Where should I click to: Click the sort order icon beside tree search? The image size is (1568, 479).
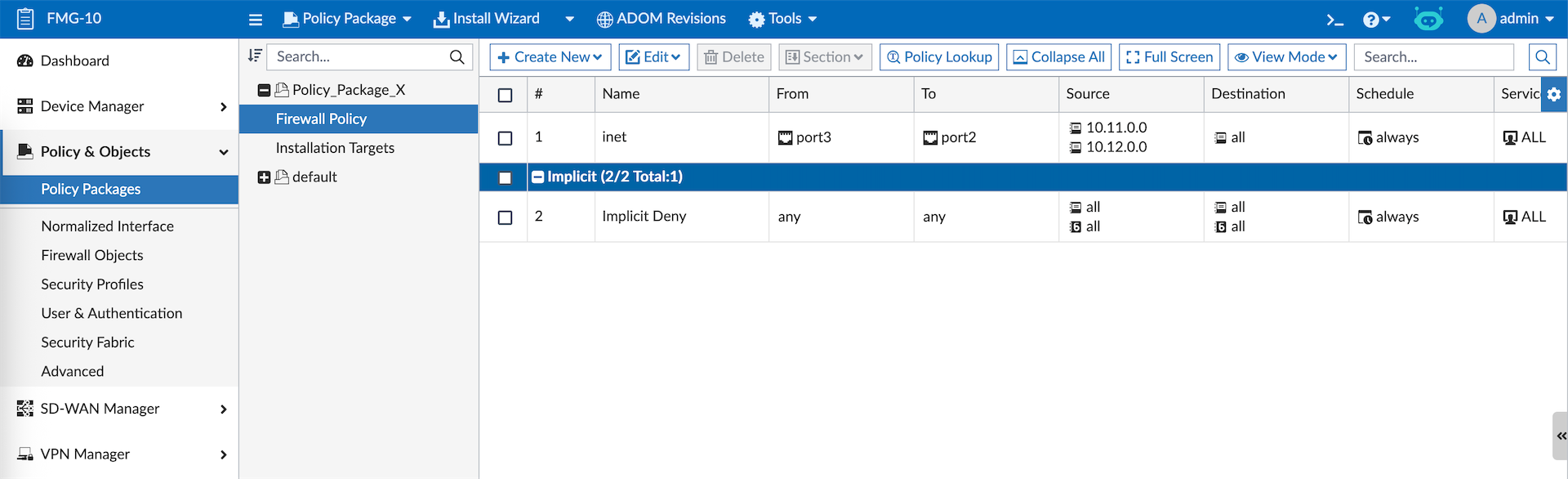pyautogui.click(x=255, y=56)
